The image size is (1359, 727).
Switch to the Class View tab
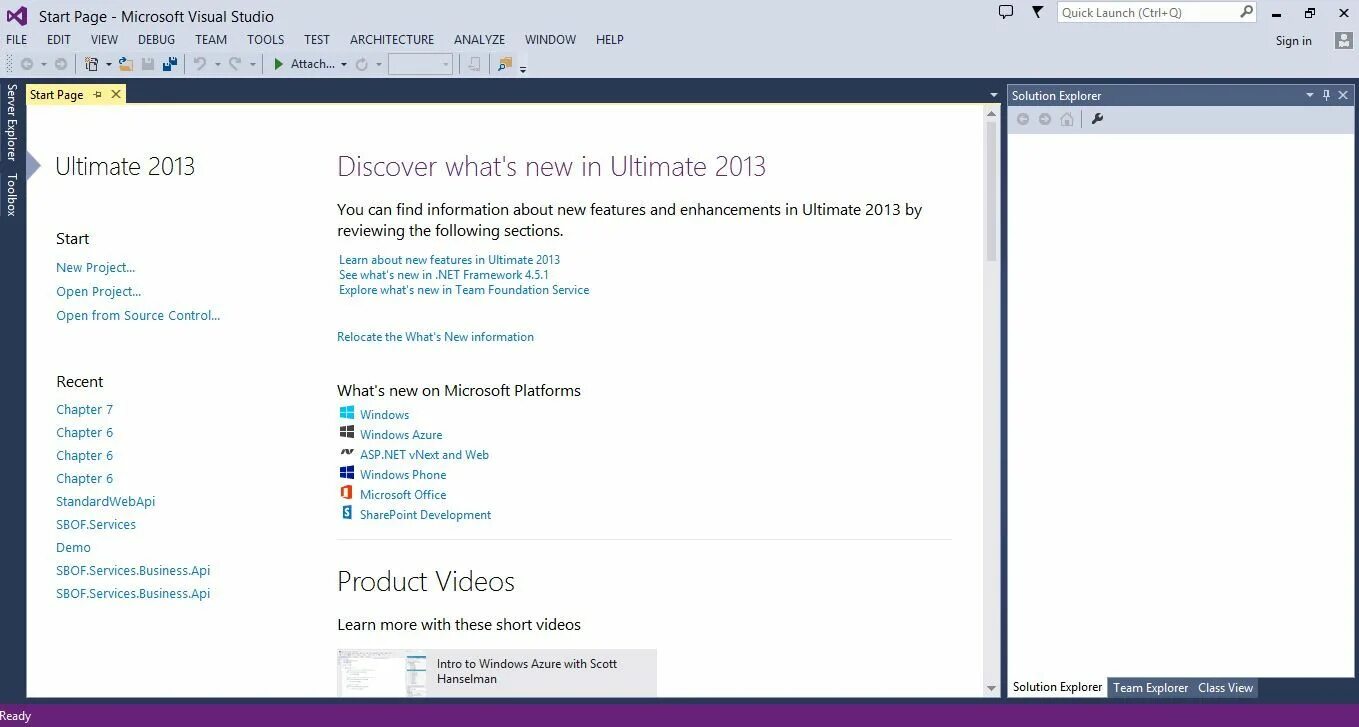click(1225, 687)
